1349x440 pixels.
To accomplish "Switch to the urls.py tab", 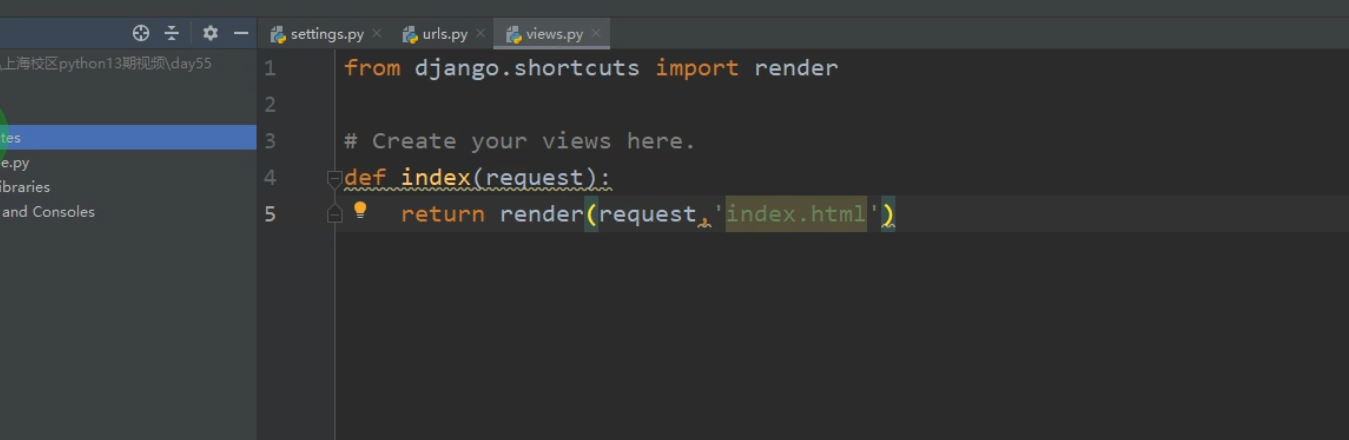I will pyautogui.click(x=443, y=34).
